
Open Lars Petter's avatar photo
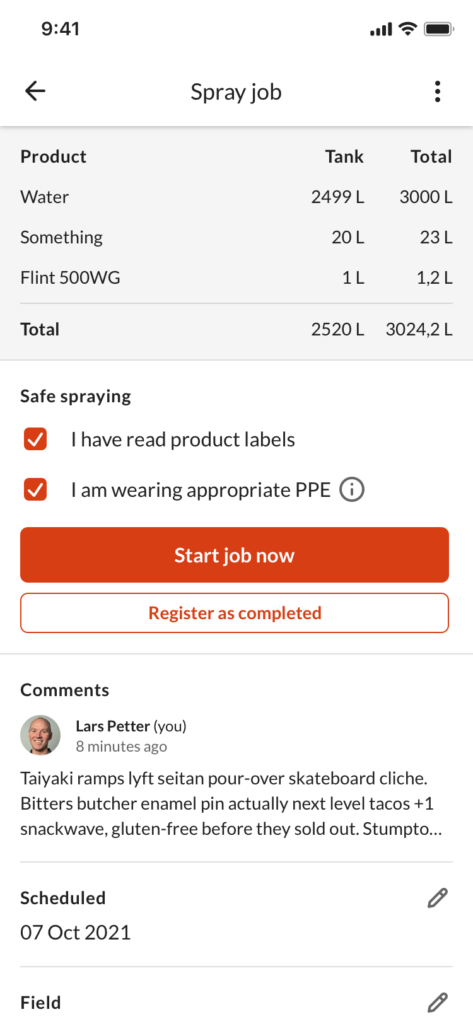41,735
